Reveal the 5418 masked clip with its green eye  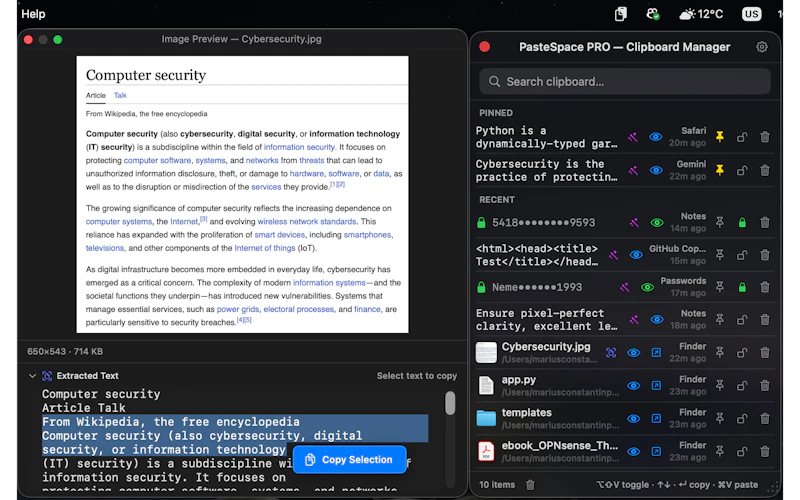pyautogui.click(x=657, y=223)
